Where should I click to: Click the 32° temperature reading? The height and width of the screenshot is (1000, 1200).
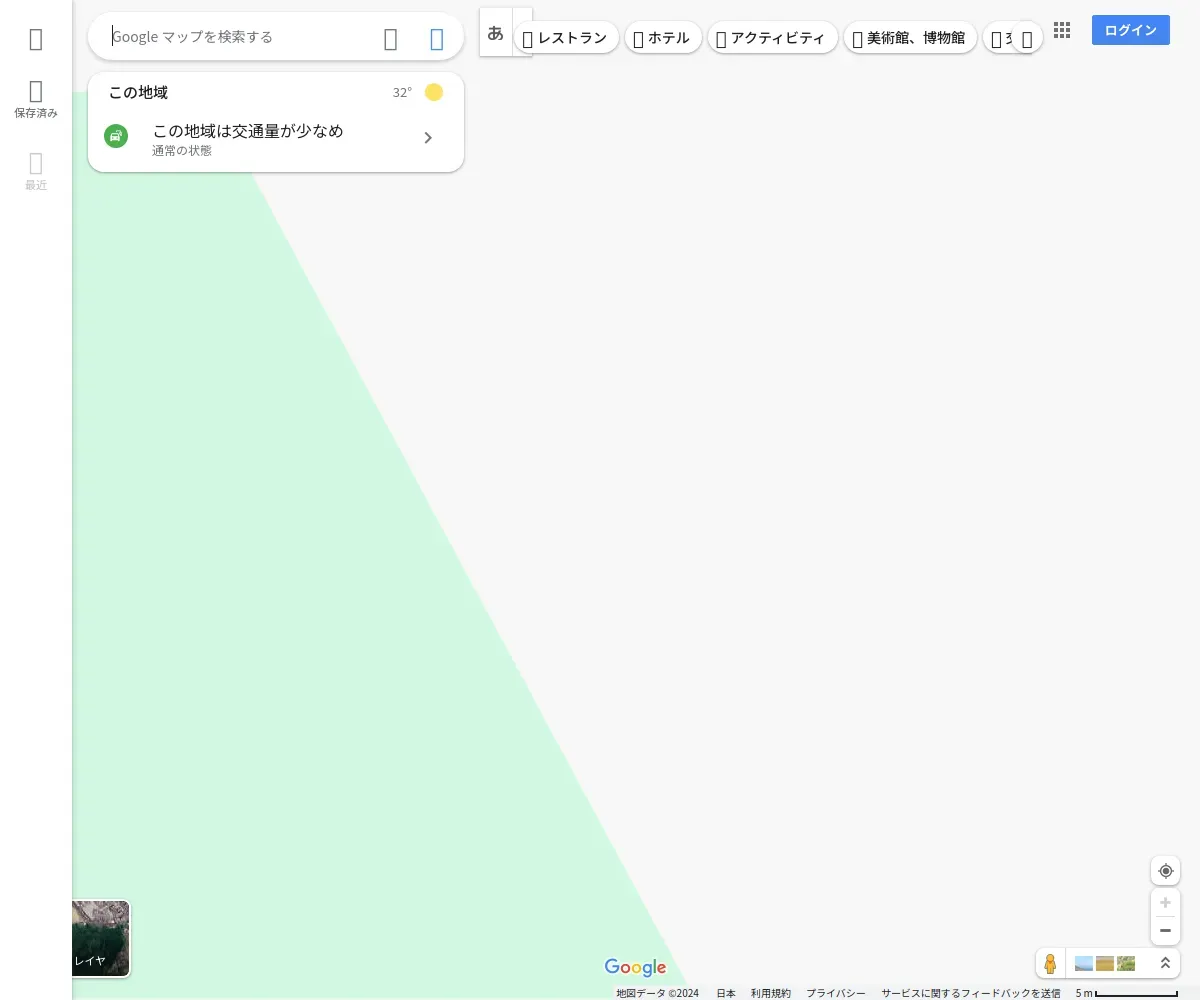pyautogui.click(x=402, y=92)
